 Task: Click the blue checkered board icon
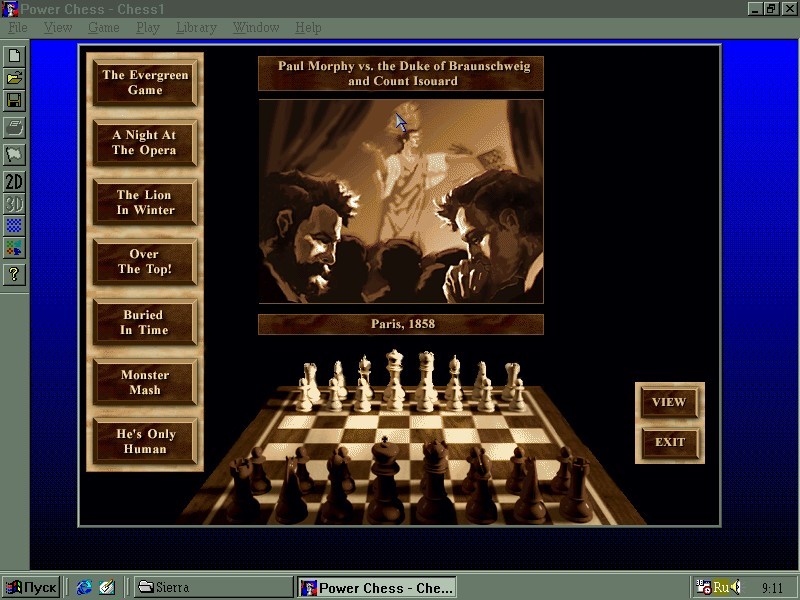pos(14,226)
